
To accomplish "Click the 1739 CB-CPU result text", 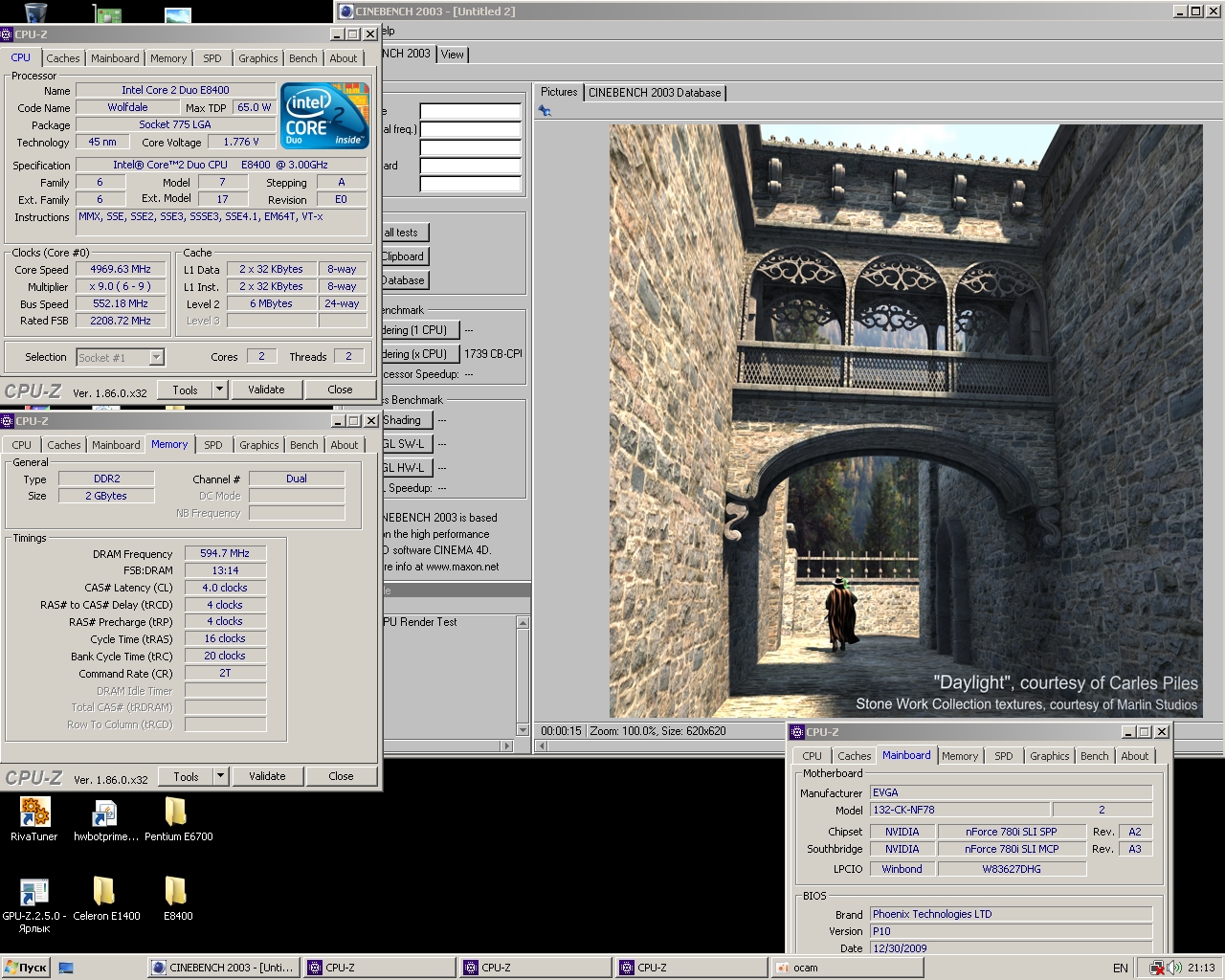I will pos(493,354).
